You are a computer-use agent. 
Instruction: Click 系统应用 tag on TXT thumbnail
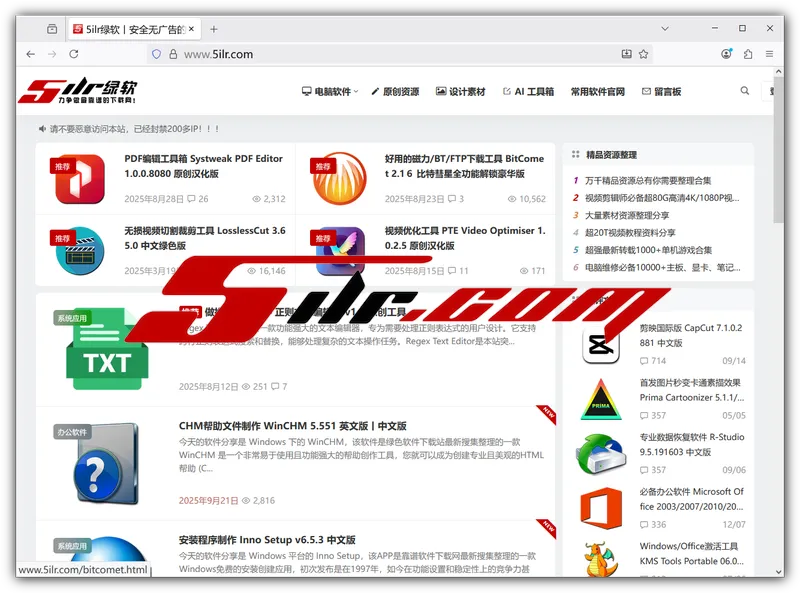(72, 318)
